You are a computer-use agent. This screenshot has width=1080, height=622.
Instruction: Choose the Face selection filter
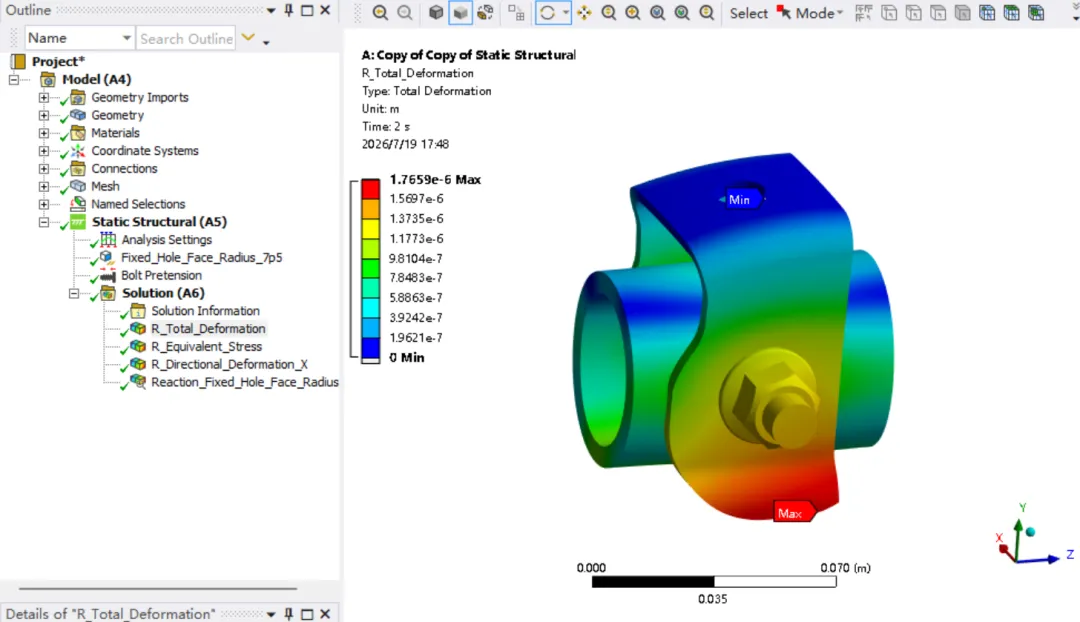pyautogui.click(x=938, y=13)
